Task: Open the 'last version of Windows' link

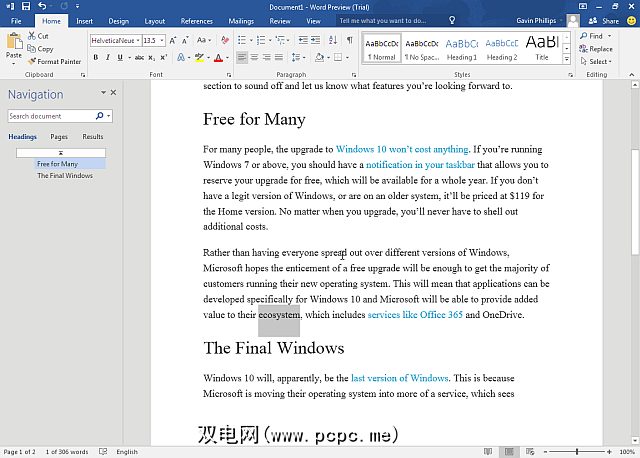Action: pyautogui.click(x=399, y=378)
